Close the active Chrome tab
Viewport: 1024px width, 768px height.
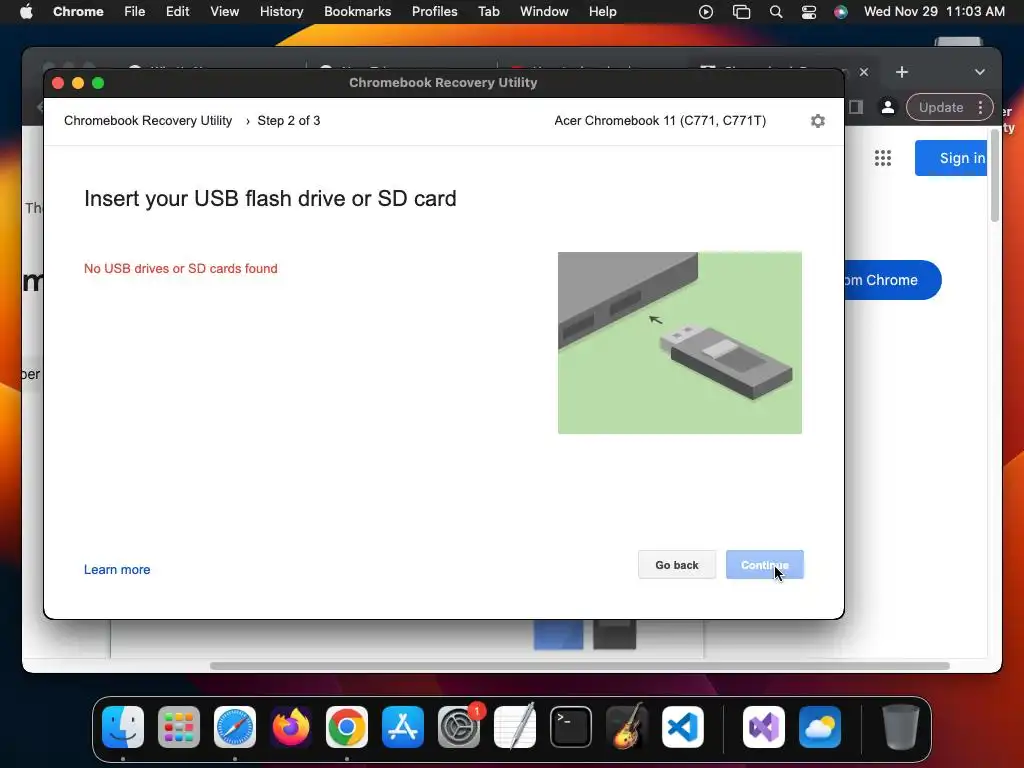pyautogui.click(x=864, y=72)
